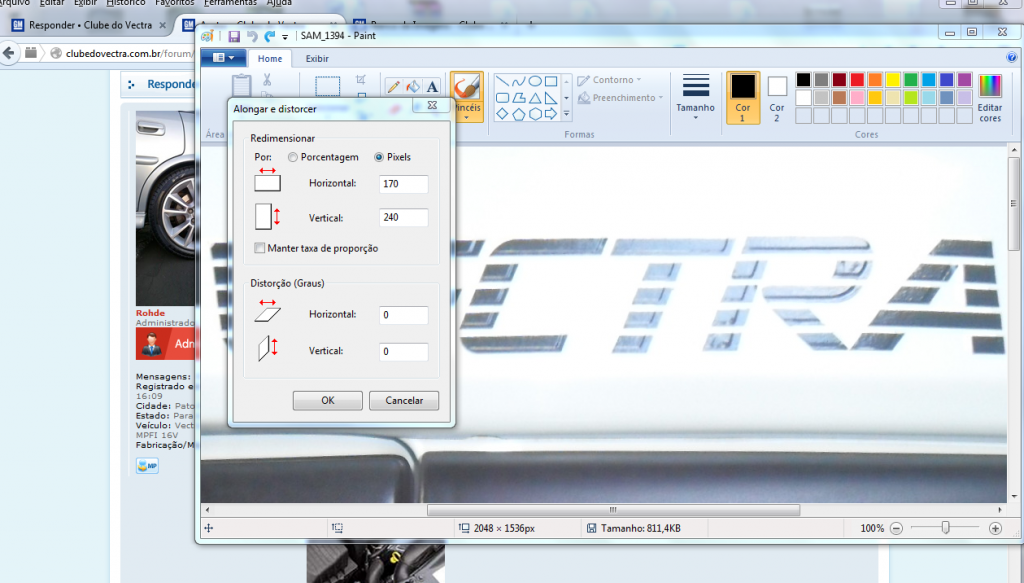
Task: Select Cor 2 background color button
Action: coord(776,98)
